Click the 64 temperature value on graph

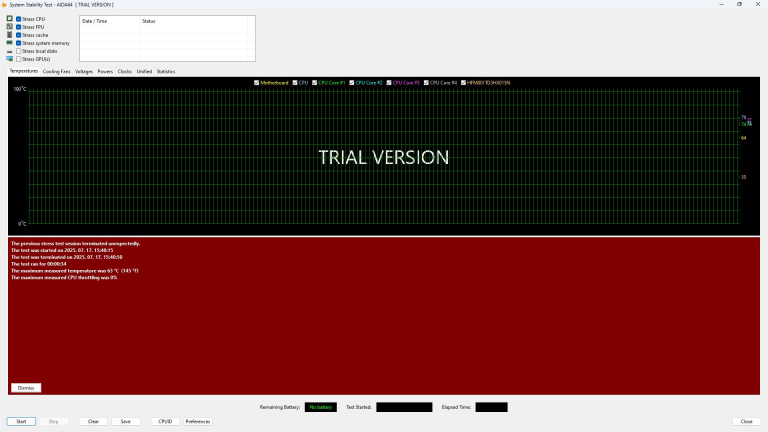[744, 138]
